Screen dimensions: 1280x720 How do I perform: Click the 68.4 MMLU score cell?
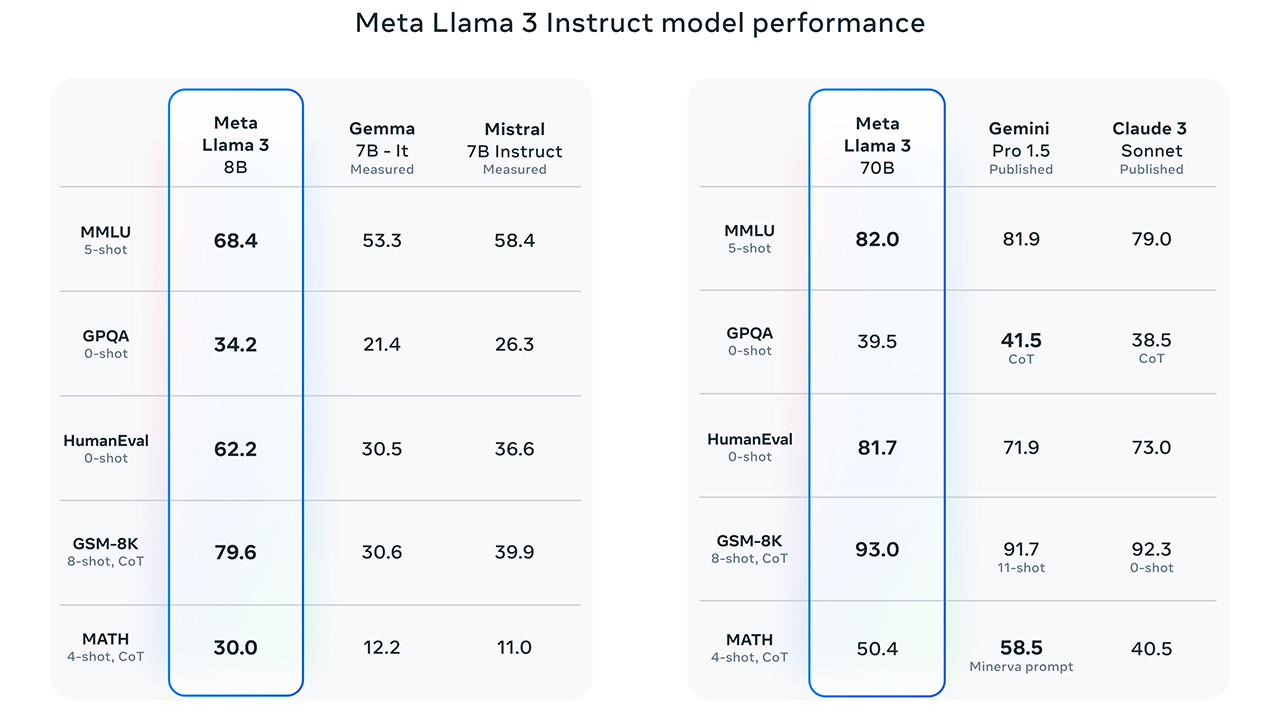click(236, 241)
